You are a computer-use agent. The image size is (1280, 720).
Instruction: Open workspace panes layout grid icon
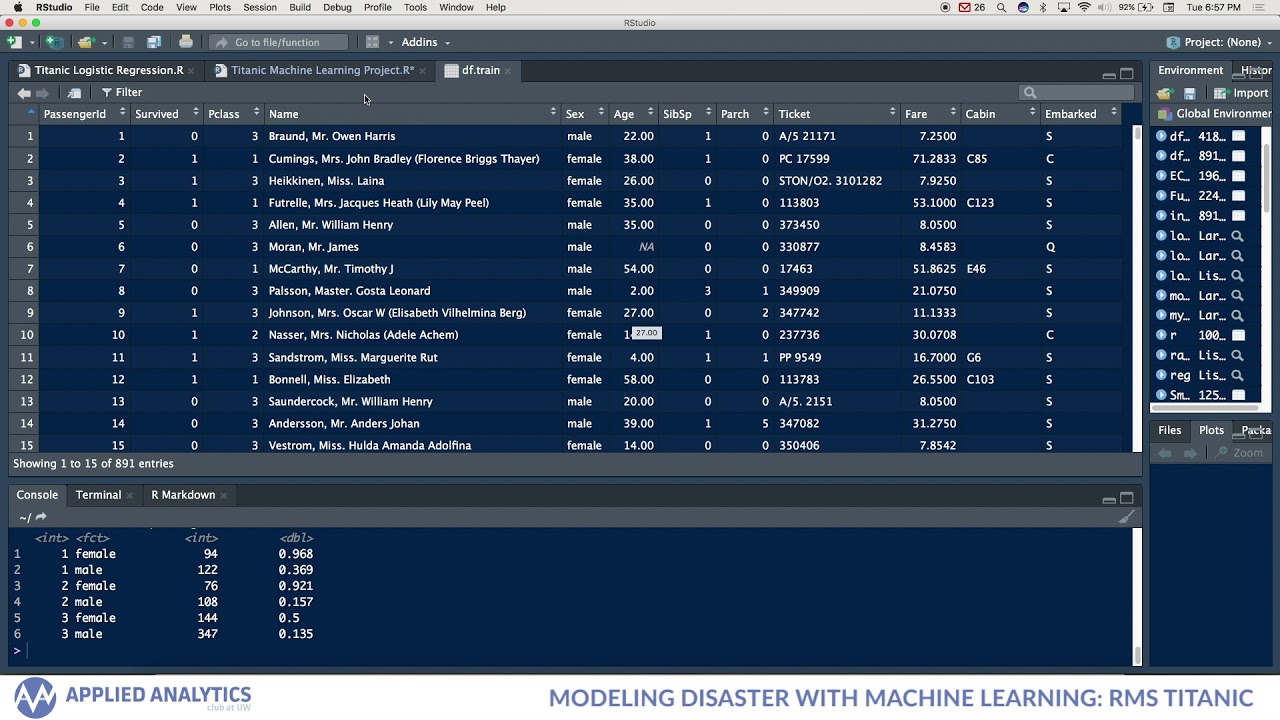click(372, 42)
